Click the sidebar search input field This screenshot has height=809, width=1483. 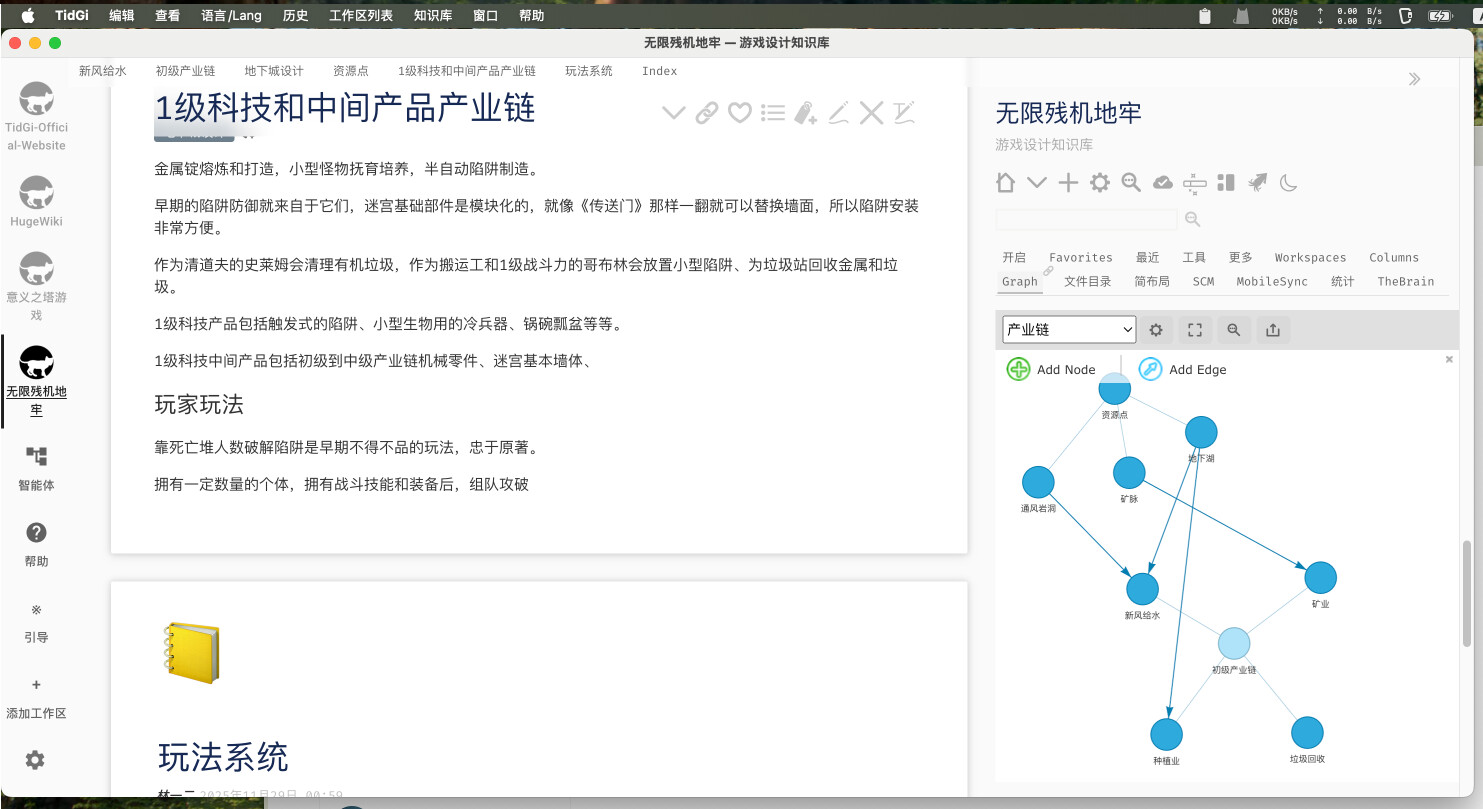(x=1086, y=219)
